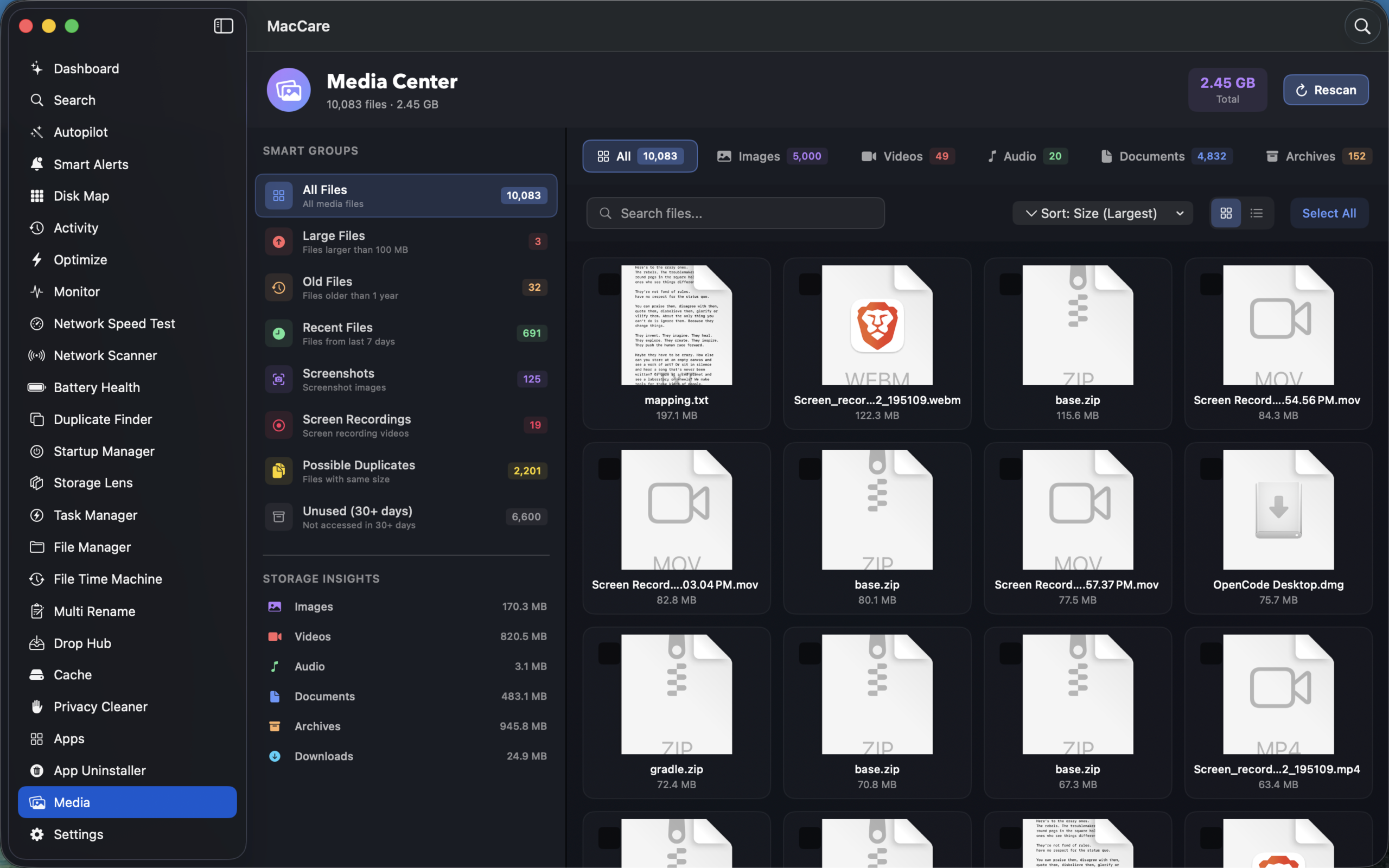Image resolution: width=1389 pixels, height=868 pixels.
Task: Click the Archives 945.8 MB storage insight
Action: coord(406,726)
